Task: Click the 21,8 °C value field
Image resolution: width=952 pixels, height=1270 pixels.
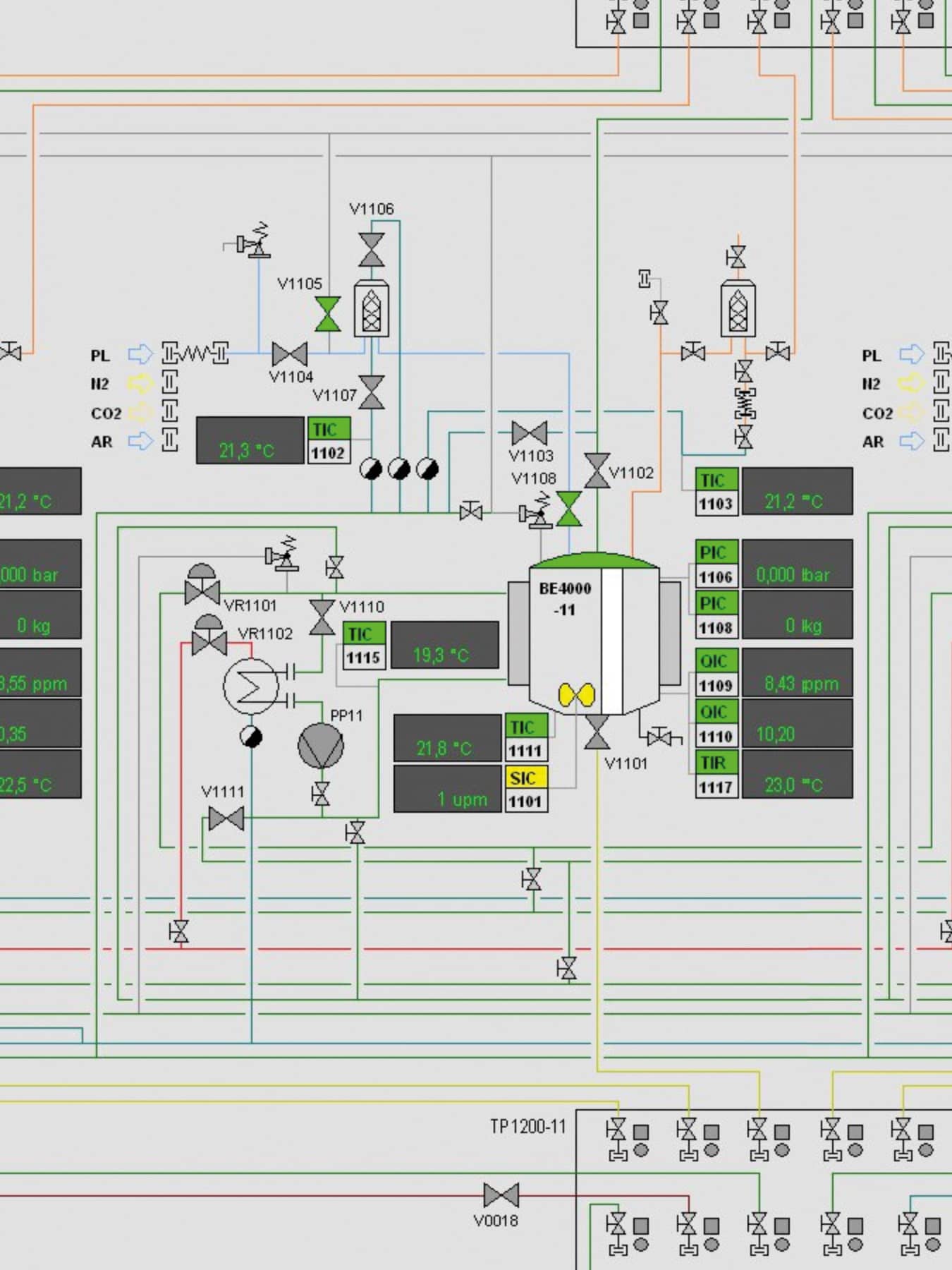Action: (447, 739)
